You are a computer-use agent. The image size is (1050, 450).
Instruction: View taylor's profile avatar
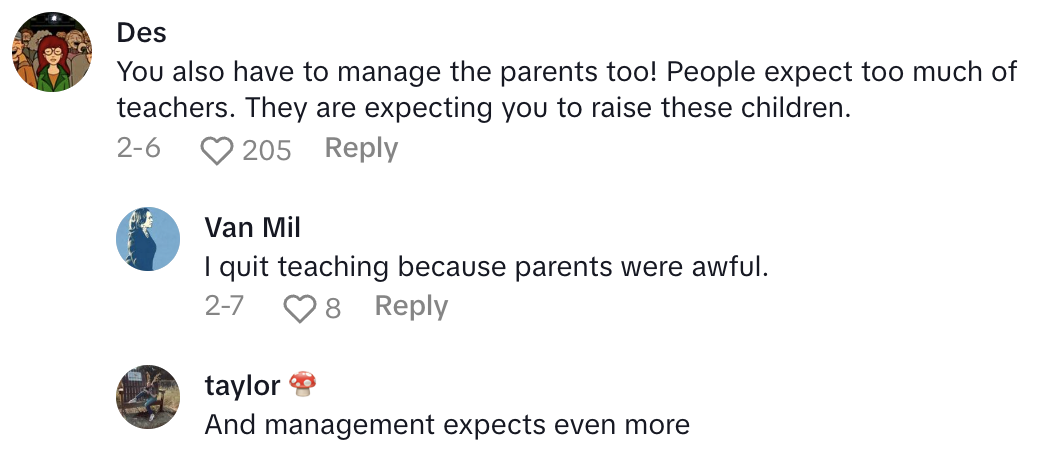click(x=148, y=397)
